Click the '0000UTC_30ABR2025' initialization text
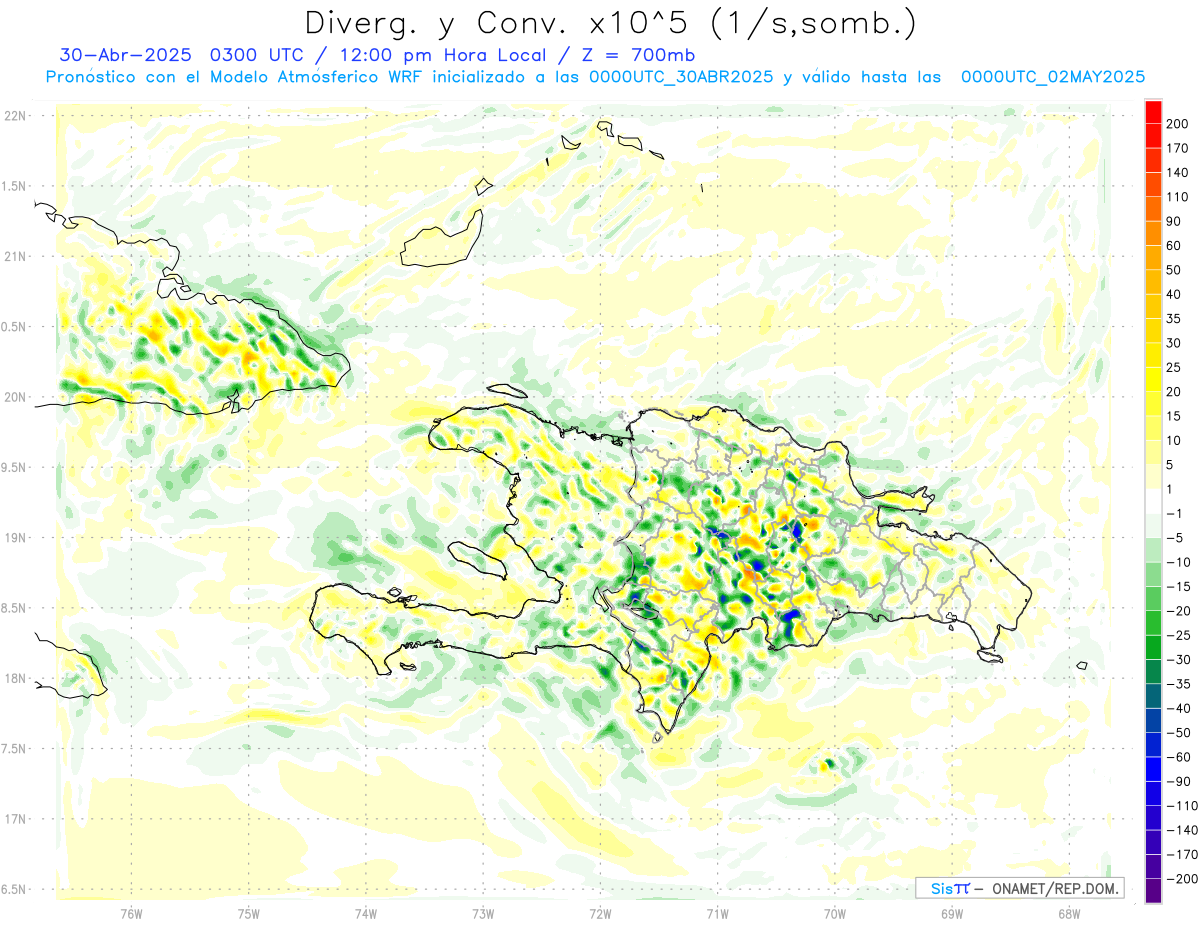This screenshot has height=927, width=1200. pyautogui.click(x=681, y=77)
